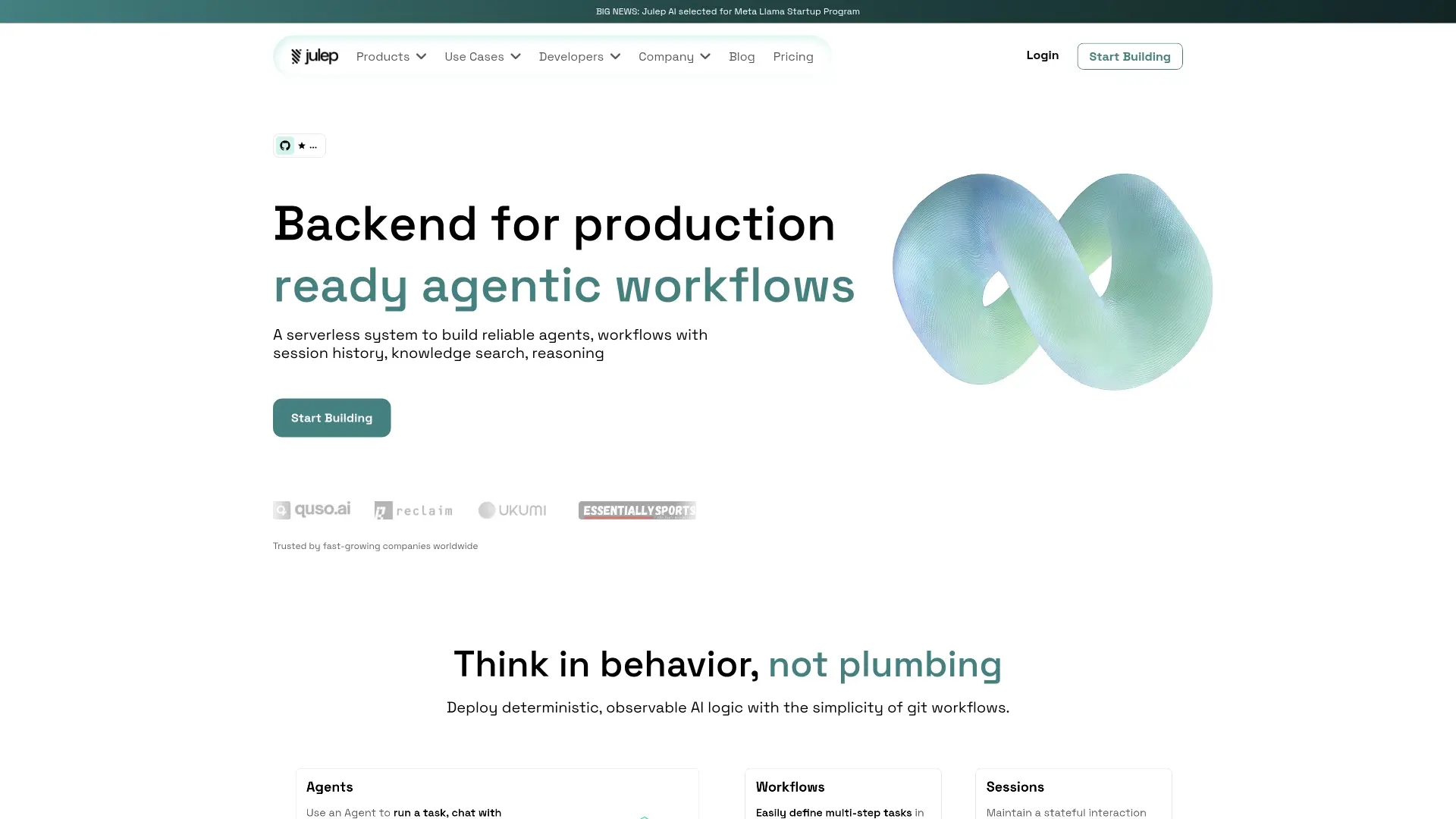This screenshot has height=819, width=1456.
Task: Select the Workflows feature card
Action: click(843, 794)
